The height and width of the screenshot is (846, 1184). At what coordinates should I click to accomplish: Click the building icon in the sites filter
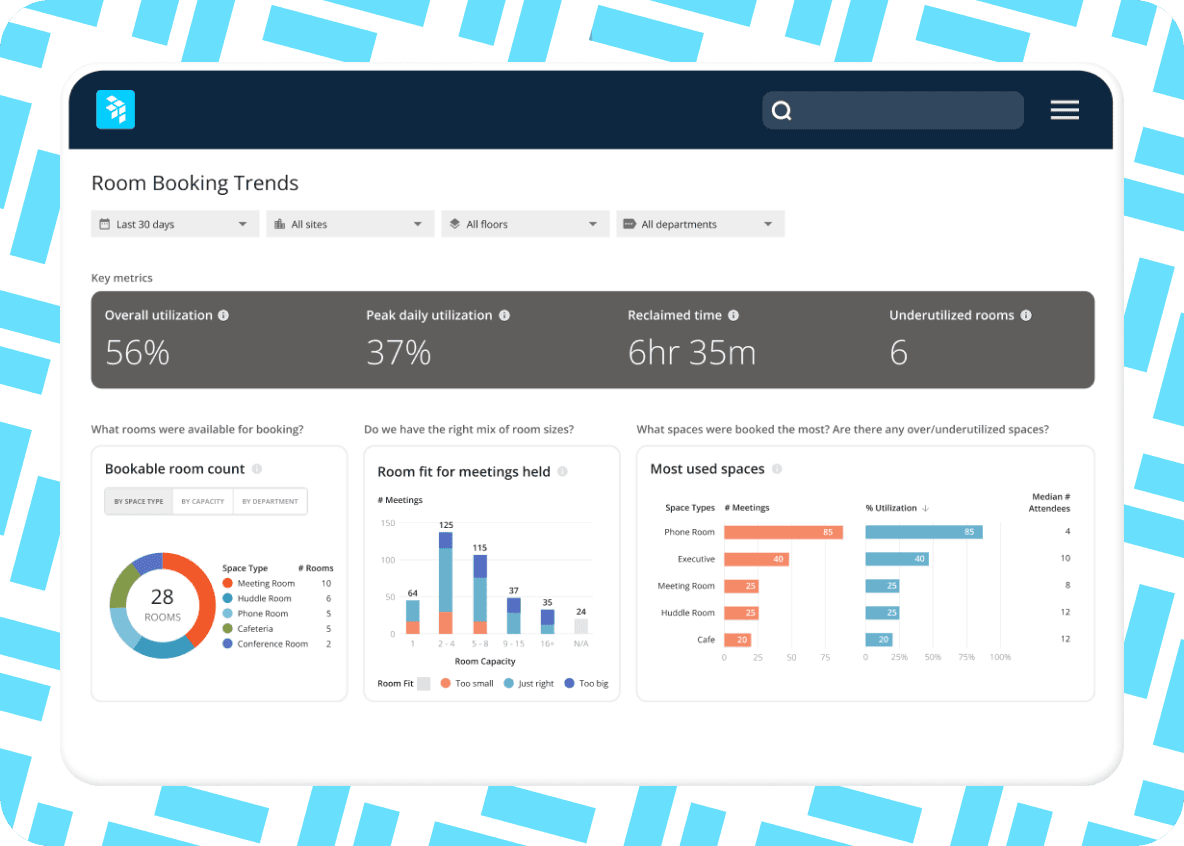click(281, 223)
